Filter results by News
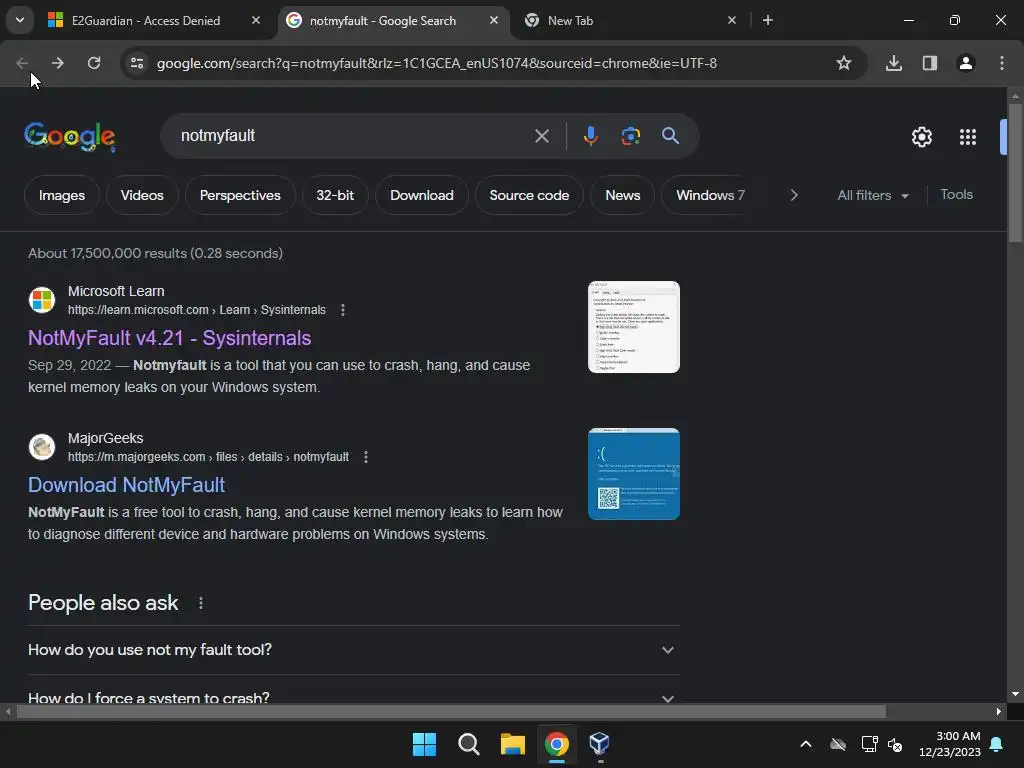 pyautogui.click(x=622, y=195)
